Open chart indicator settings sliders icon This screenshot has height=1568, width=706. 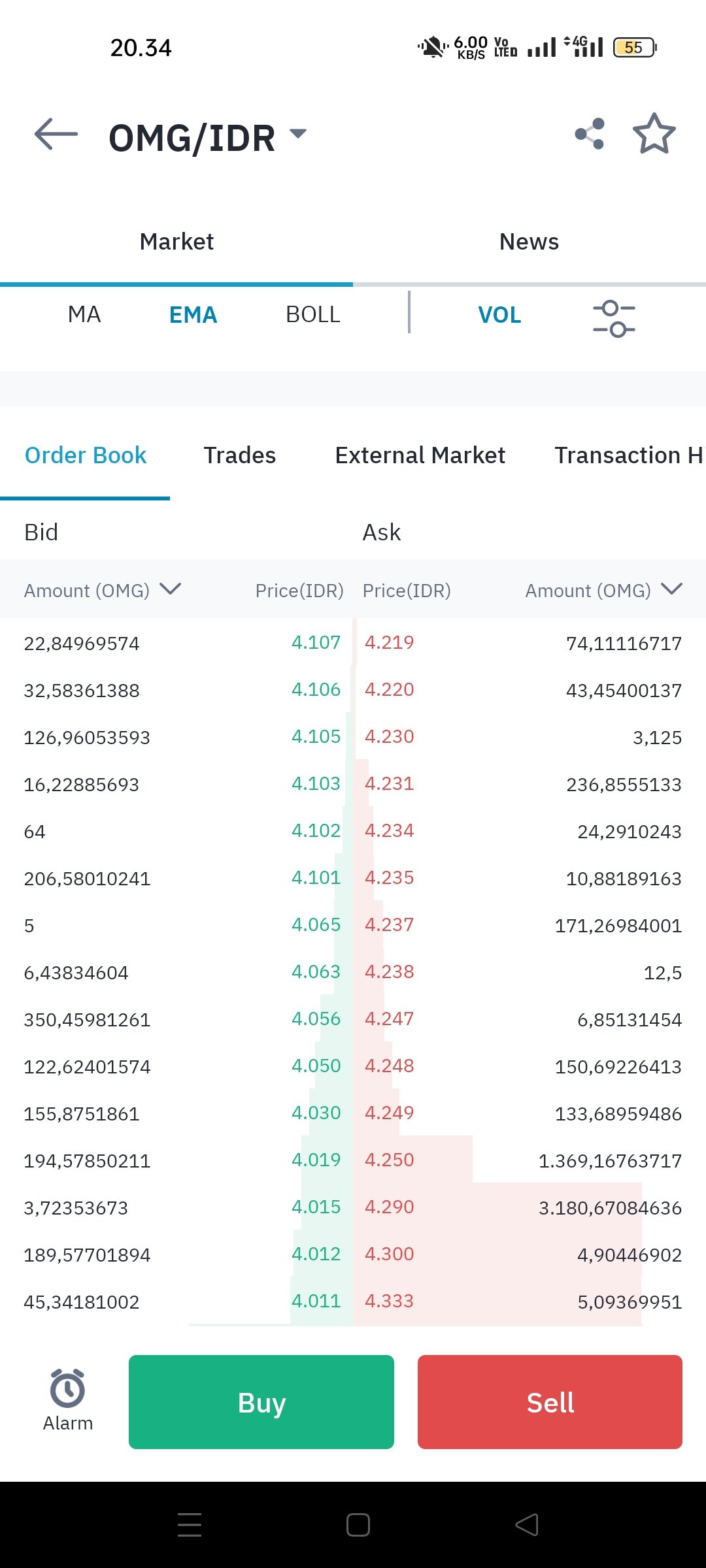(x=614, y=319)
